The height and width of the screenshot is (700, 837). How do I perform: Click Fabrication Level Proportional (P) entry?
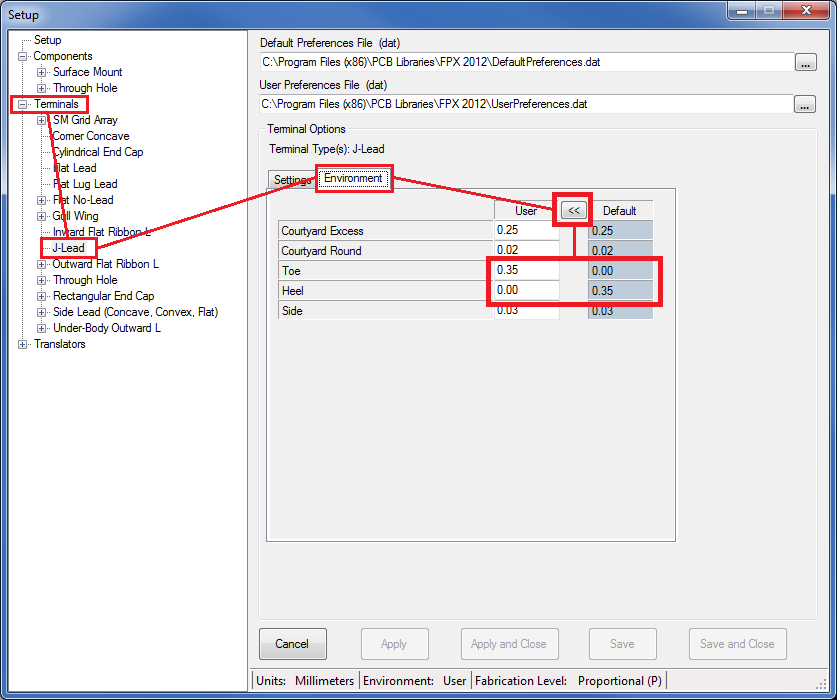(568, 681)
